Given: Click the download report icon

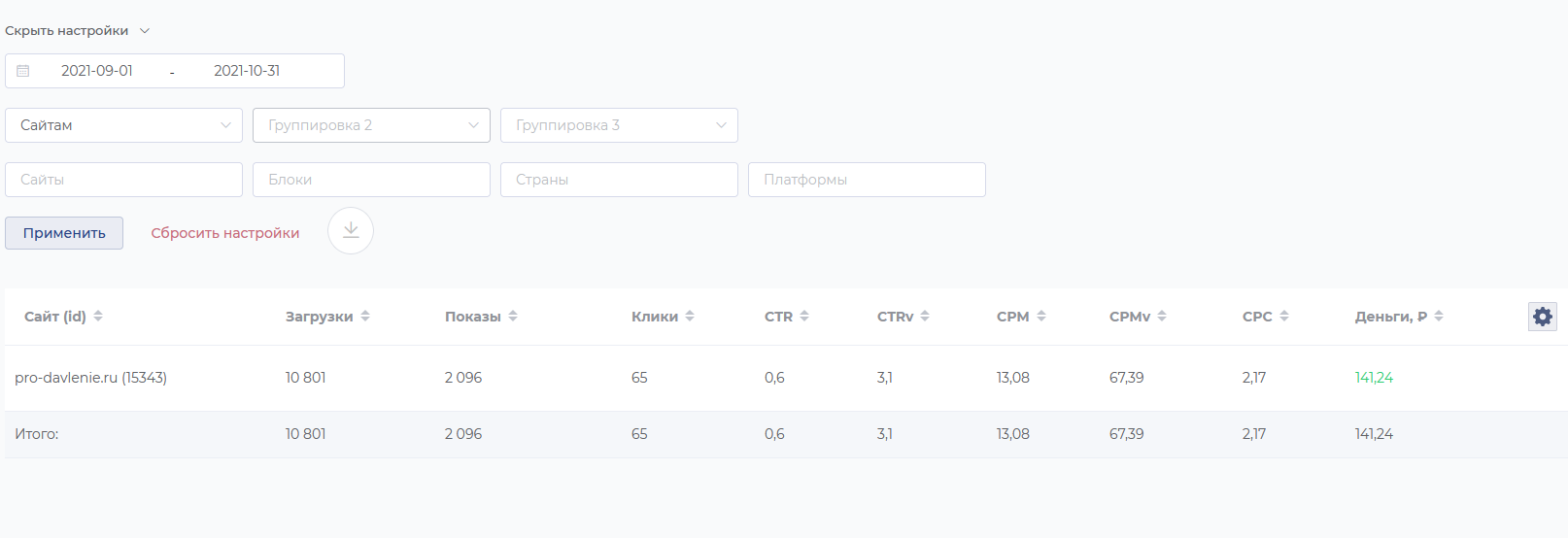Looking at the screenshot, I should click(x=351, y=231).
